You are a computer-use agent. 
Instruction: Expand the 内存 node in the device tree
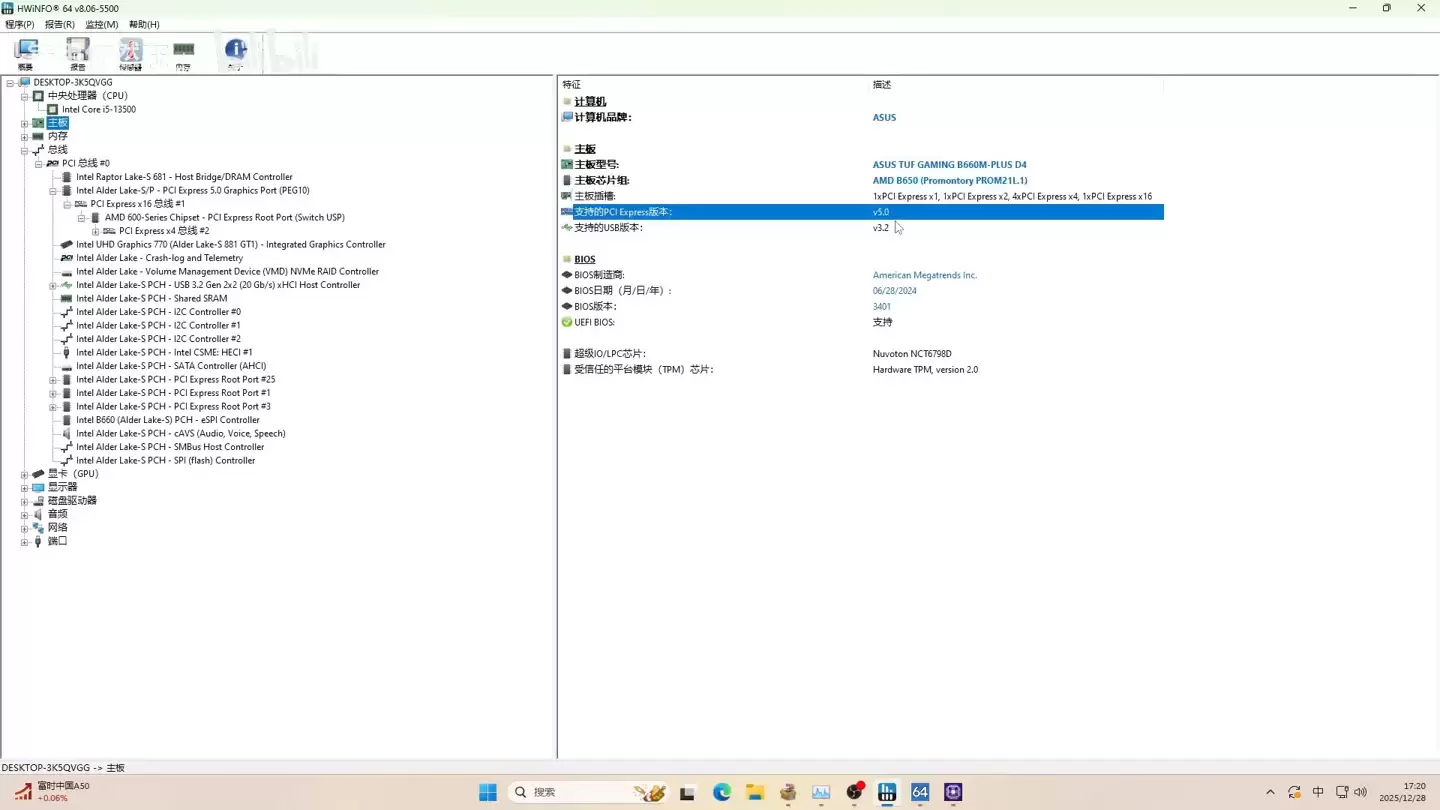click(x=24, y=136)
